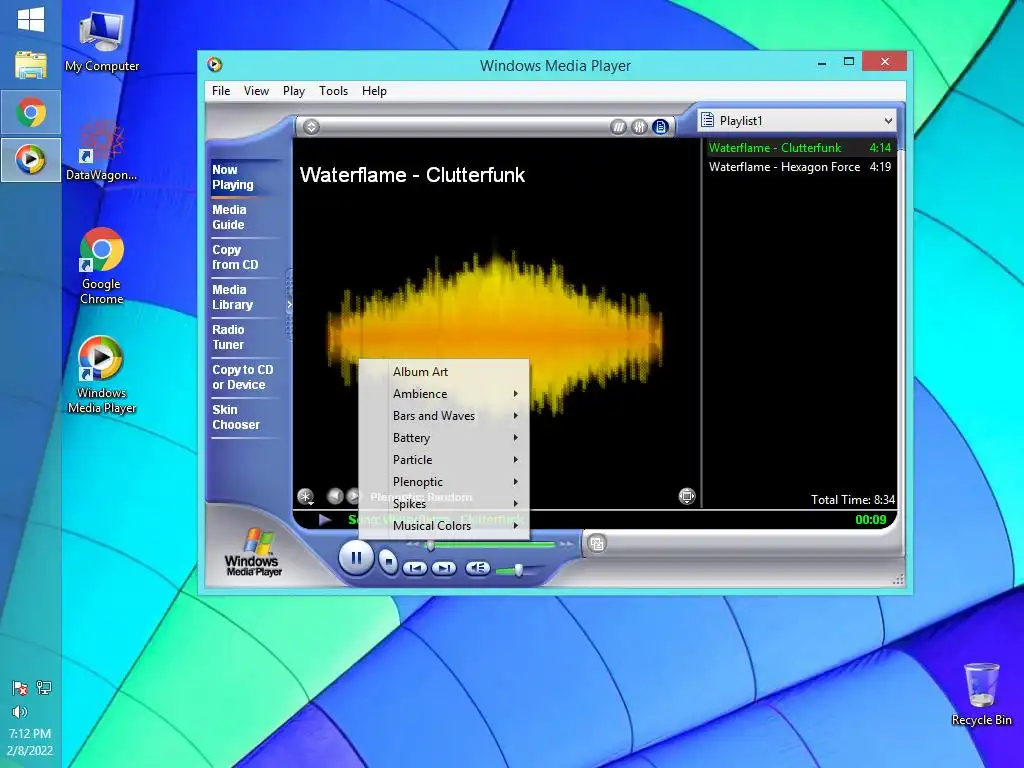Screen dimensions: 1024x768
Task: Open the Radio Tuner tab
Action: [x=243, y=337]
